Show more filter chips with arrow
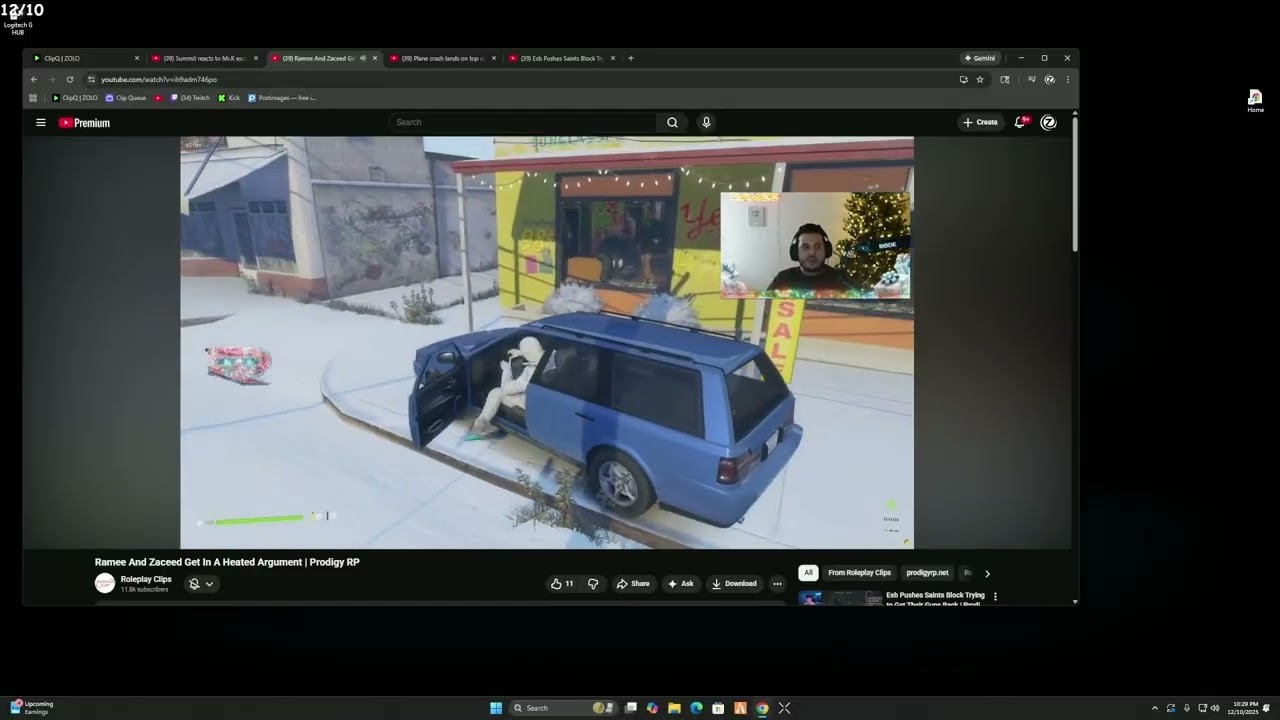This screenshot has height=720, width=1280. pos(987,573)
